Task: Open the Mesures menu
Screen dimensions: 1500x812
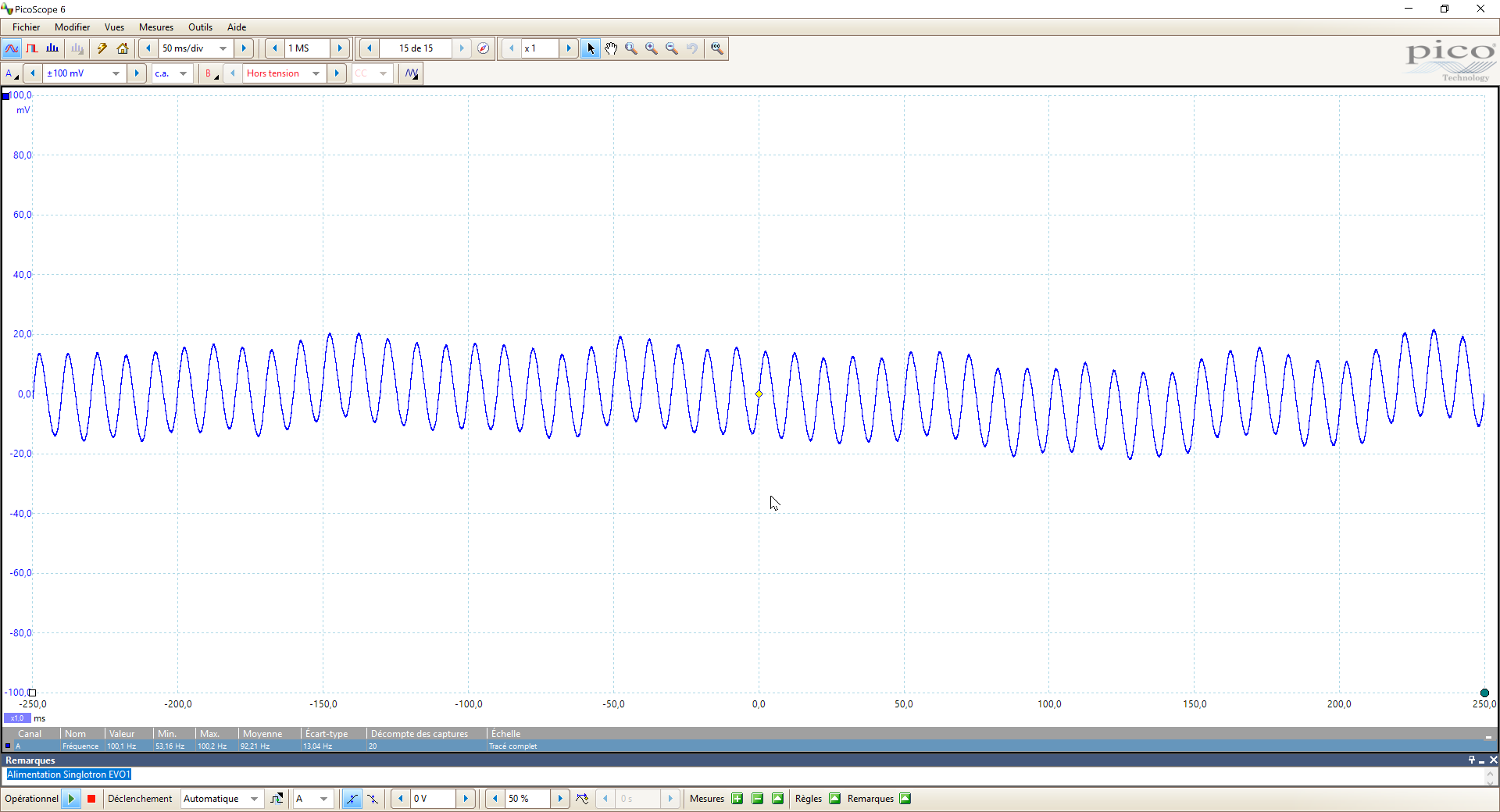Action: 156,27
